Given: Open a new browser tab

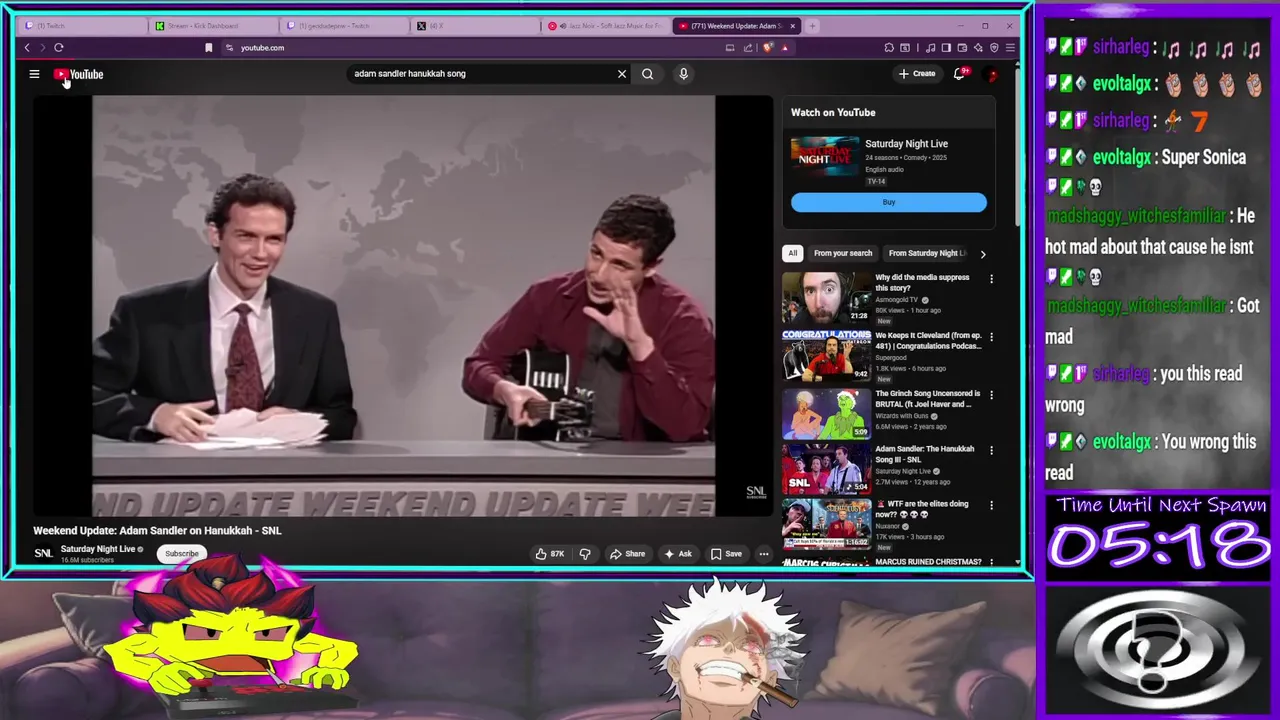Looking at the screenshot, I should pos(813,26).
